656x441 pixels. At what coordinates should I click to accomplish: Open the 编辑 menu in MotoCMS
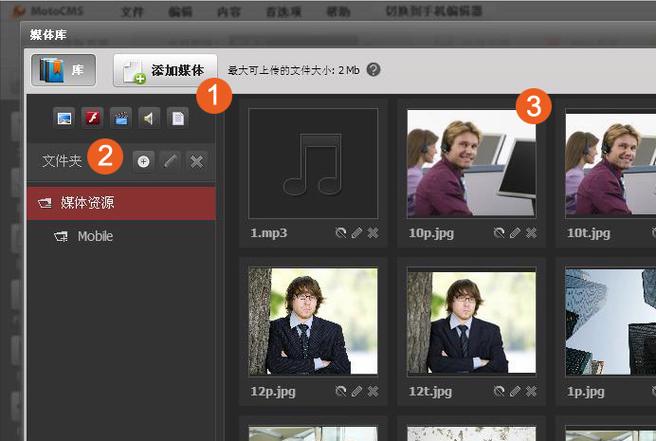180,12
